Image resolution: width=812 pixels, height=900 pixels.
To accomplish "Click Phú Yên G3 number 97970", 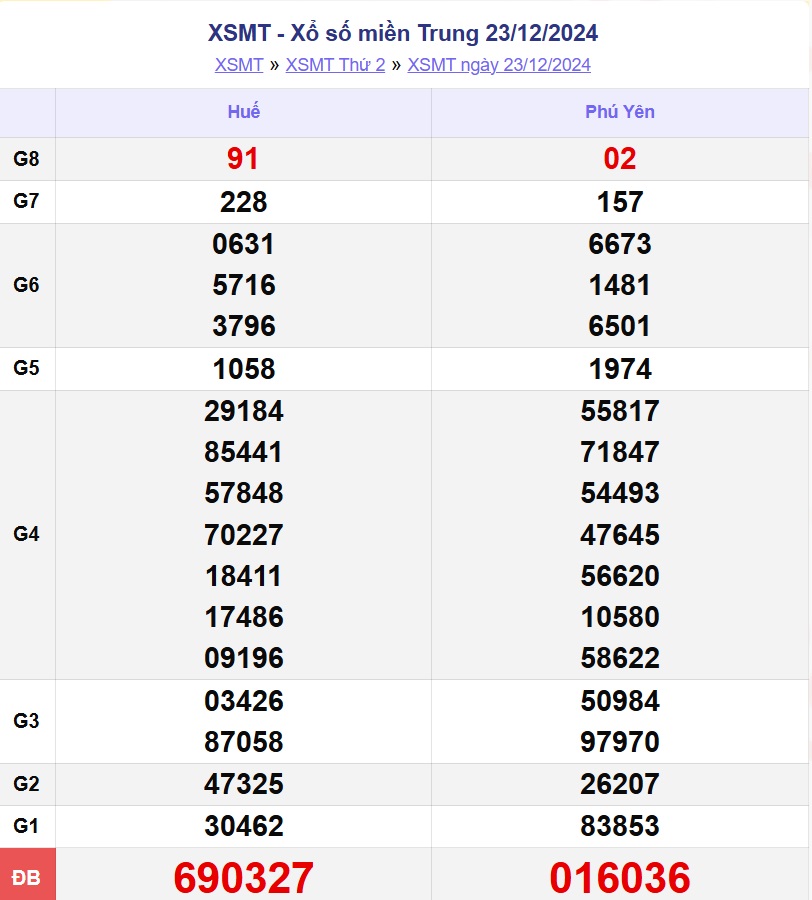I will (620, 742).
